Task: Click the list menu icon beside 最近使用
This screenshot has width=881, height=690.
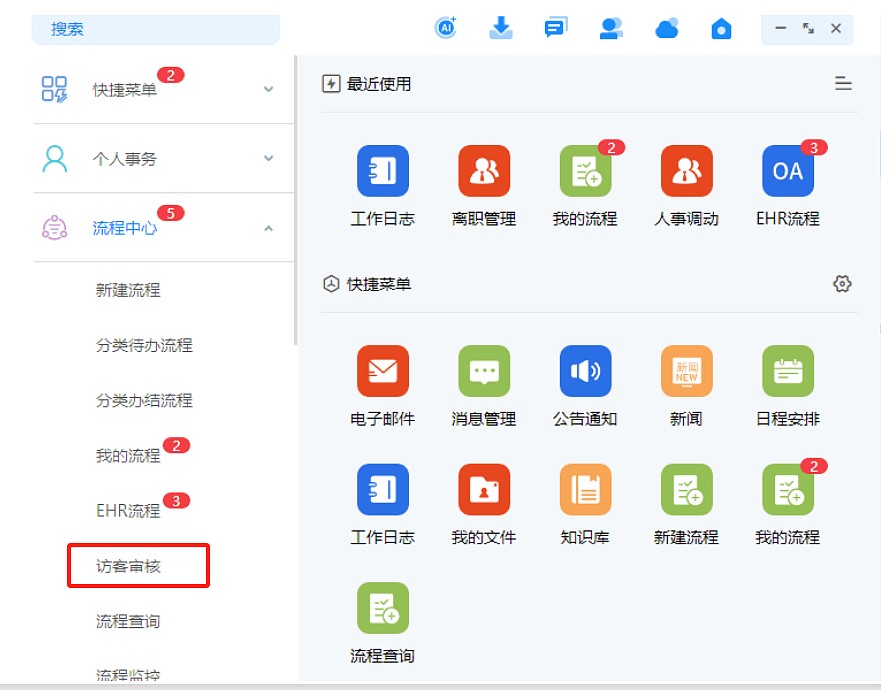Action: tap(843, 84)
